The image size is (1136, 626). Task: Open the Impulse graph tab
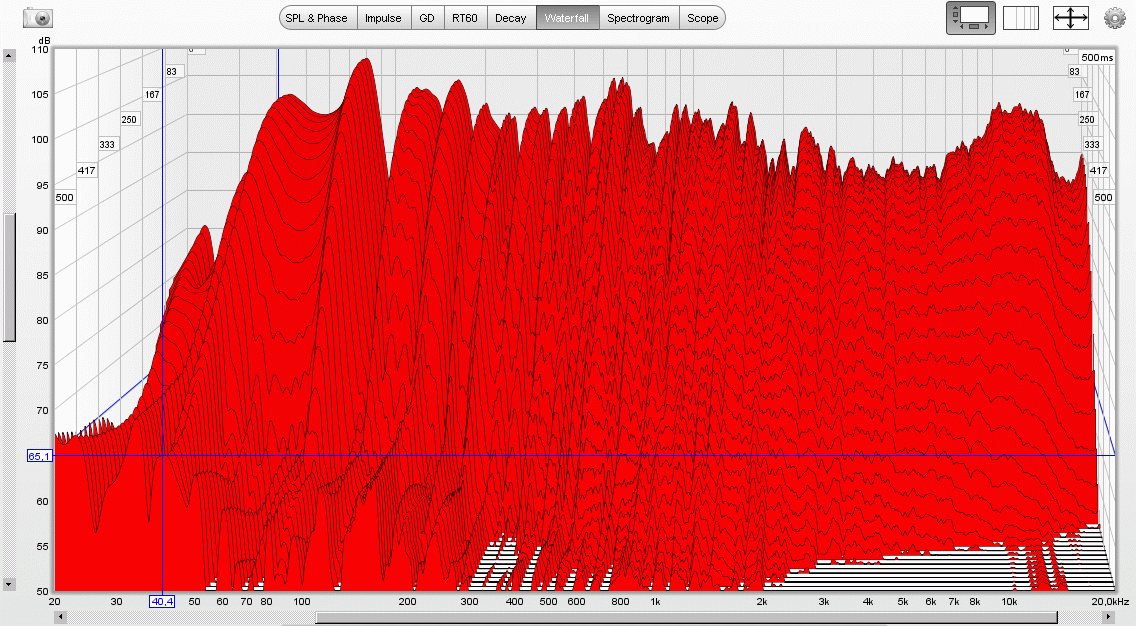point(383,18)
